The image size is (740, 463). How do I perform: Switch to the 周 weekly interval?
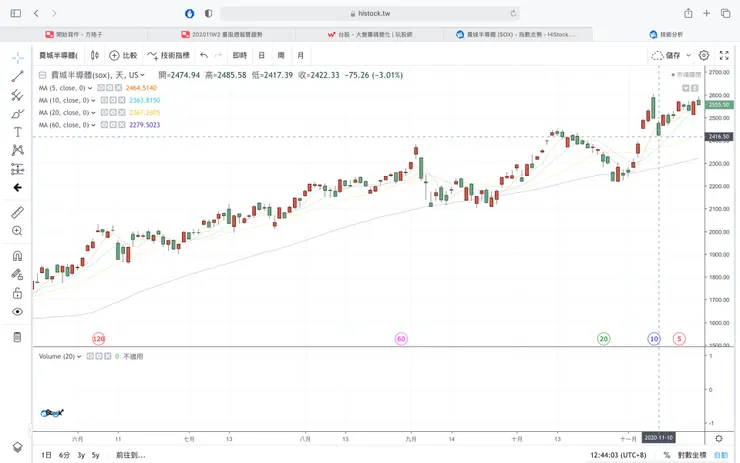point(281,56)
